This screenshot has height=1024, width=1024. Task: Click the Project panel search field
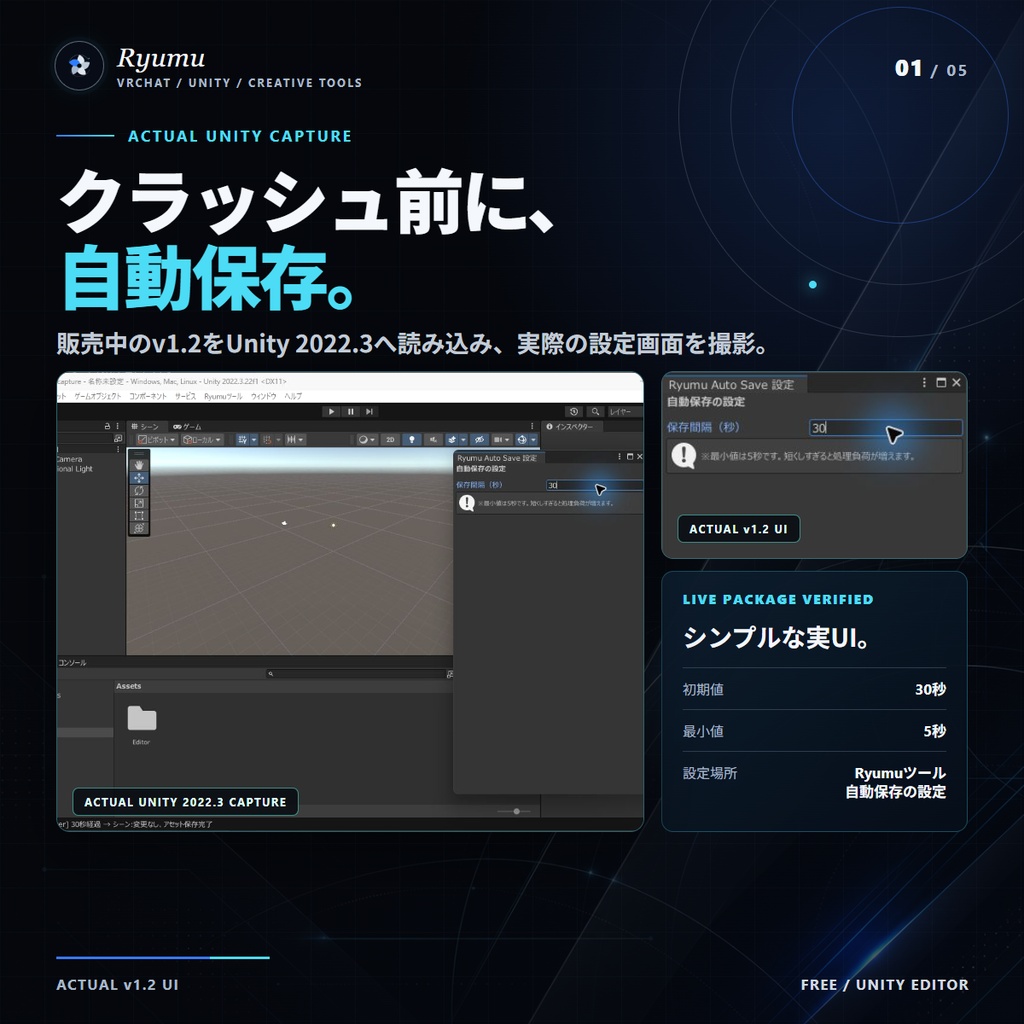coord(357,673)
